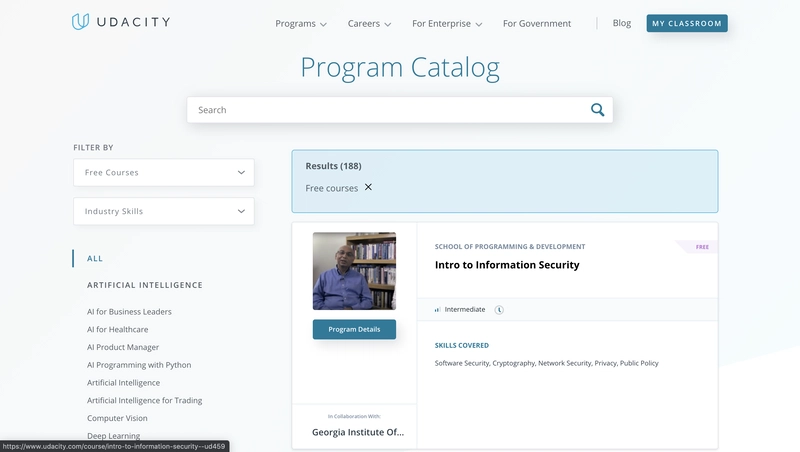800x452 pixels.
Task: Filter by Artificial Intelligence for Trading
Action: click(x=144, y=400)
